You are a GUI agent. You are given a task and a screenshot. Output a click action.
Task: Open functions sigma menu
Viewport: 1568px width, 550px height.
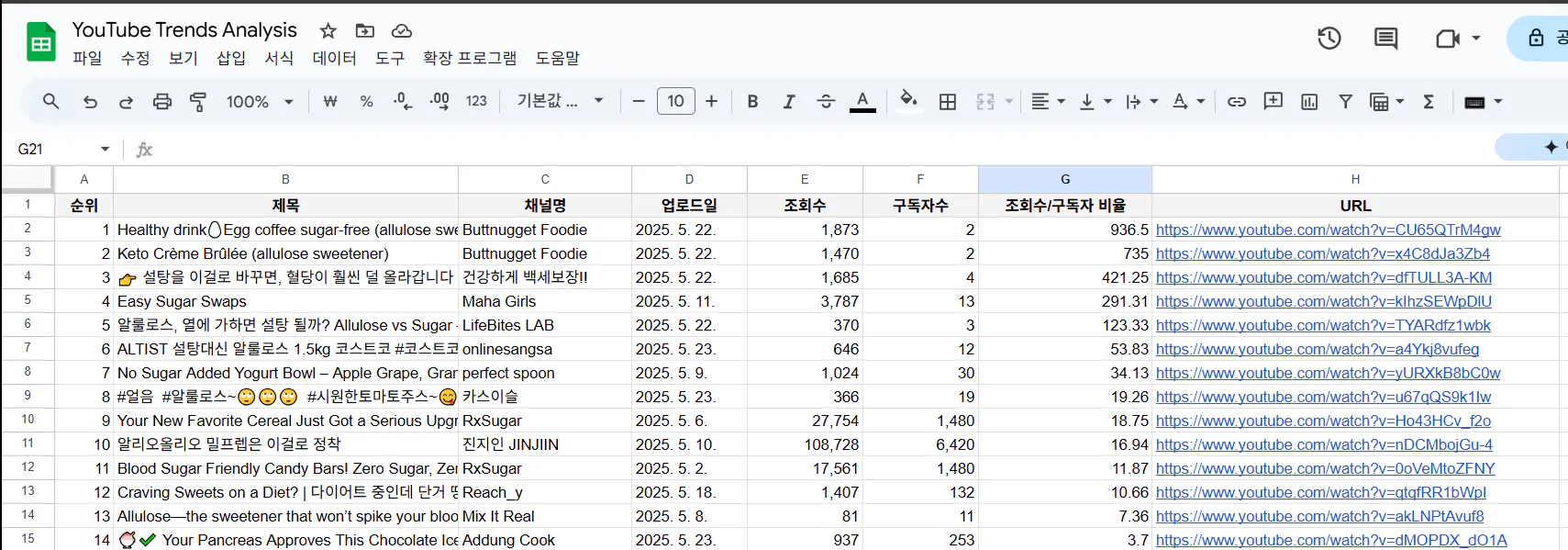1429,101
